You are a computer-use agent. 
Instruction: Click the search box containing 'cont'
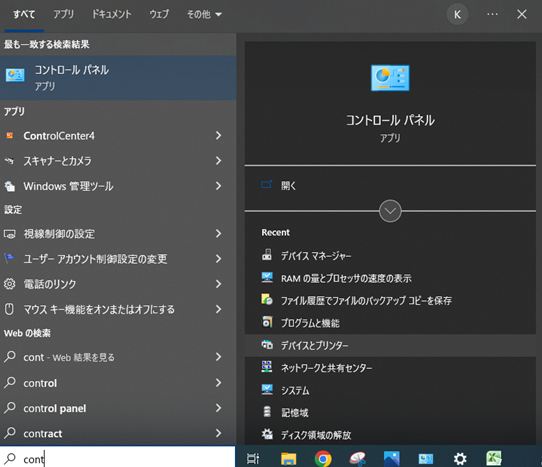(x=118, y=457)
